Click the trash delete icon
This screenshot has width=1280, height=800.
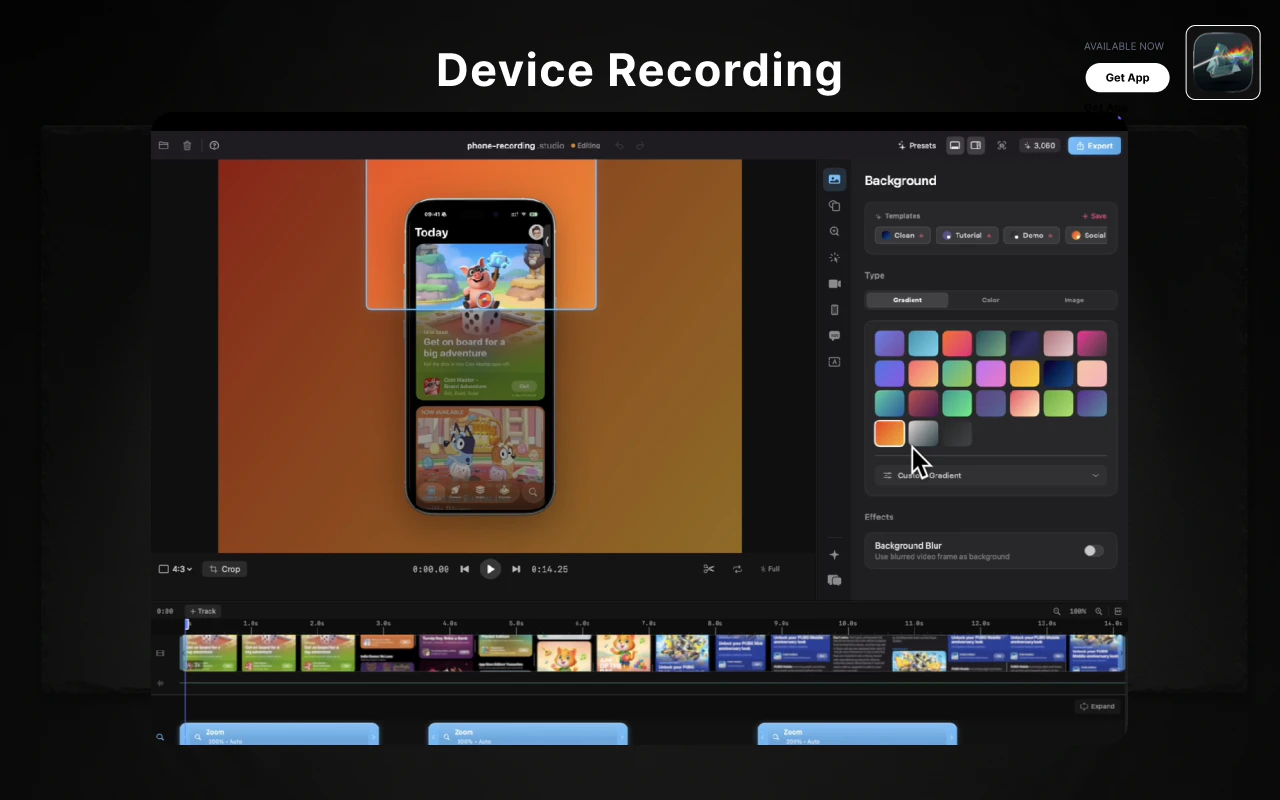pyautogui.click(x=187, y=146)
